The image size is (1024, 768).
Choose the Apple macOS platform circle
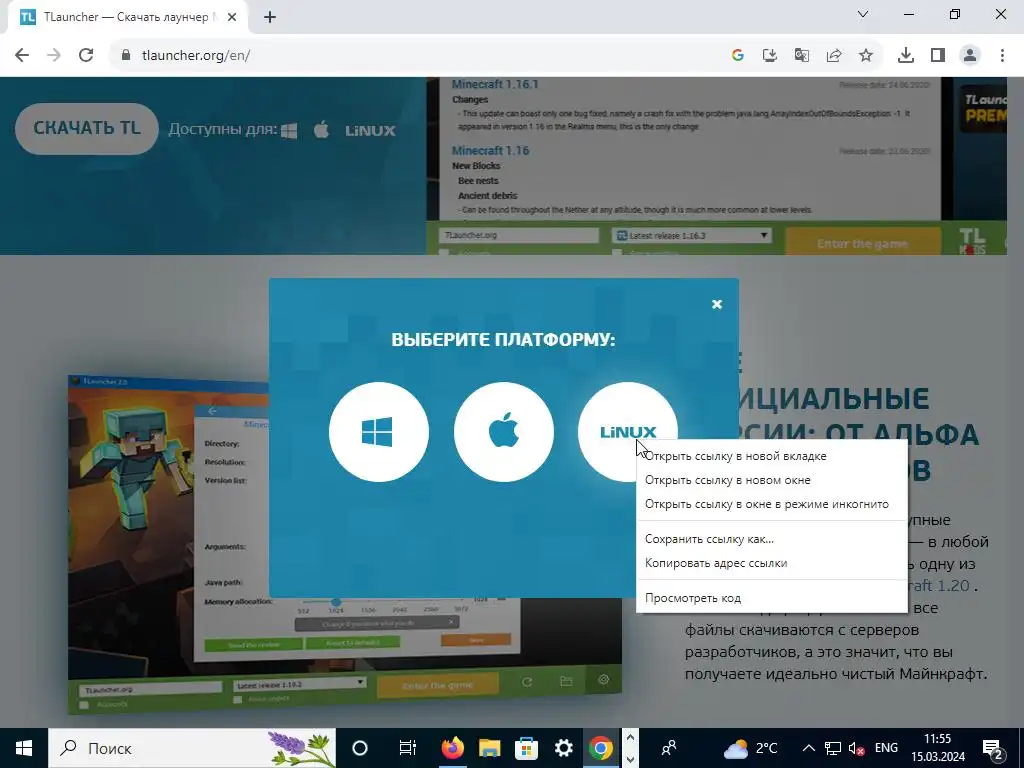(504, 432)
